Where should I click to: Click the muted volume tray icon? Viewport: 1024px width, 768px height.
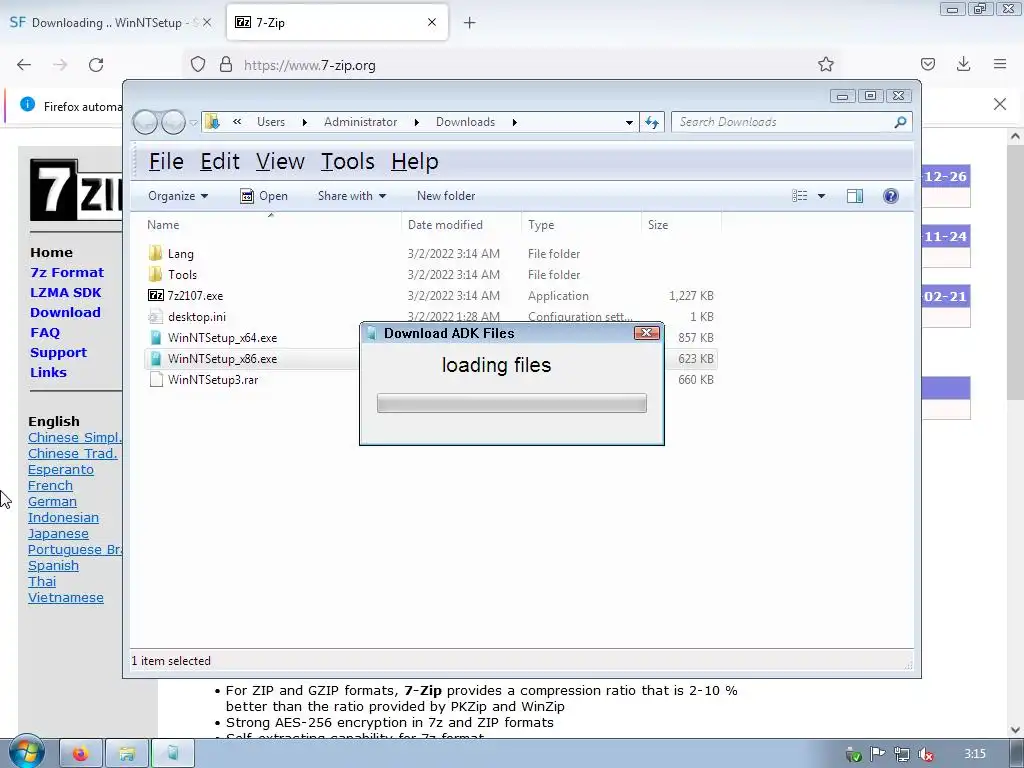pos(925,754)
